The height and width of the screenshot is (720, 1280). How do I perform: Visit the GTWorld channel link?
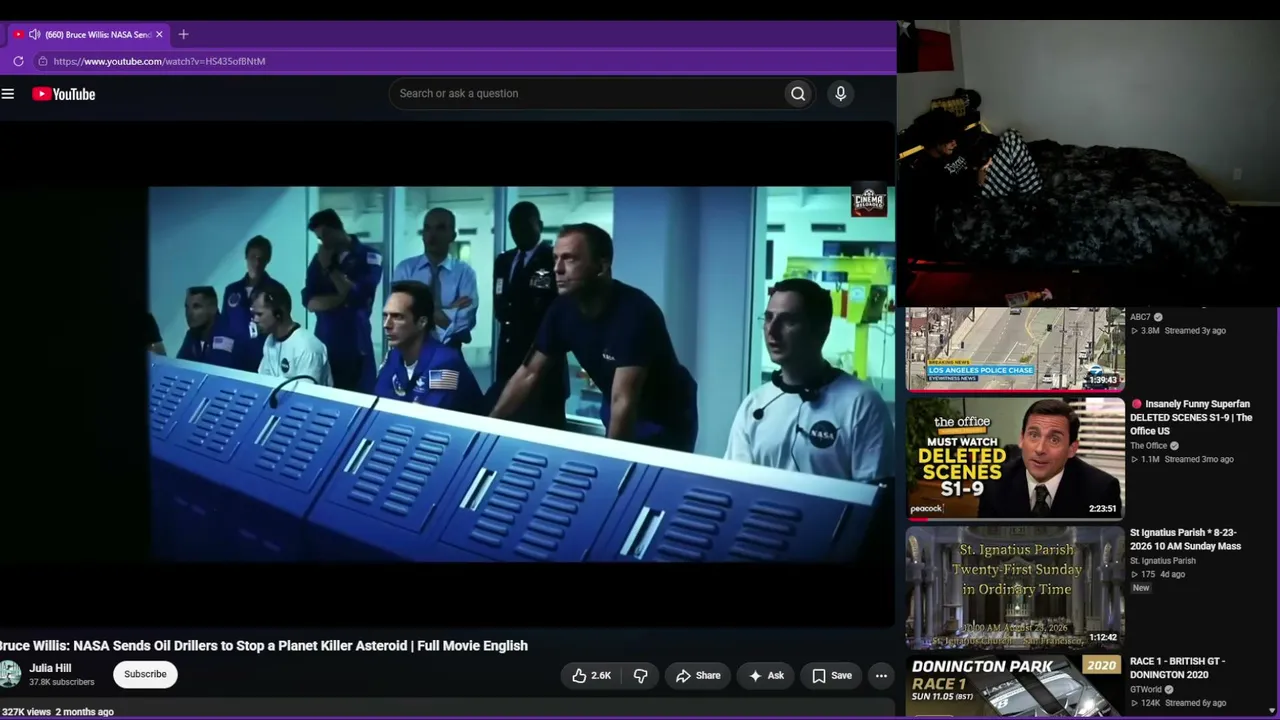coord(1146,689)
